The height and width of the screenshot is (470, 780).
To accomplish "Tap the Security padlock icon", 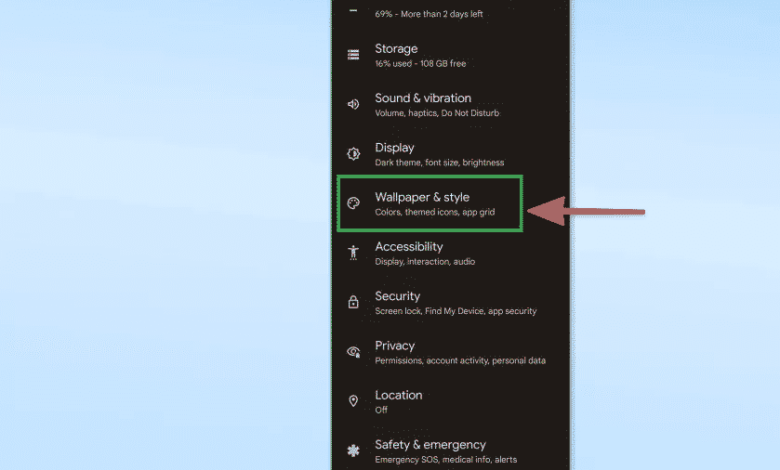I will click(353, 302).
